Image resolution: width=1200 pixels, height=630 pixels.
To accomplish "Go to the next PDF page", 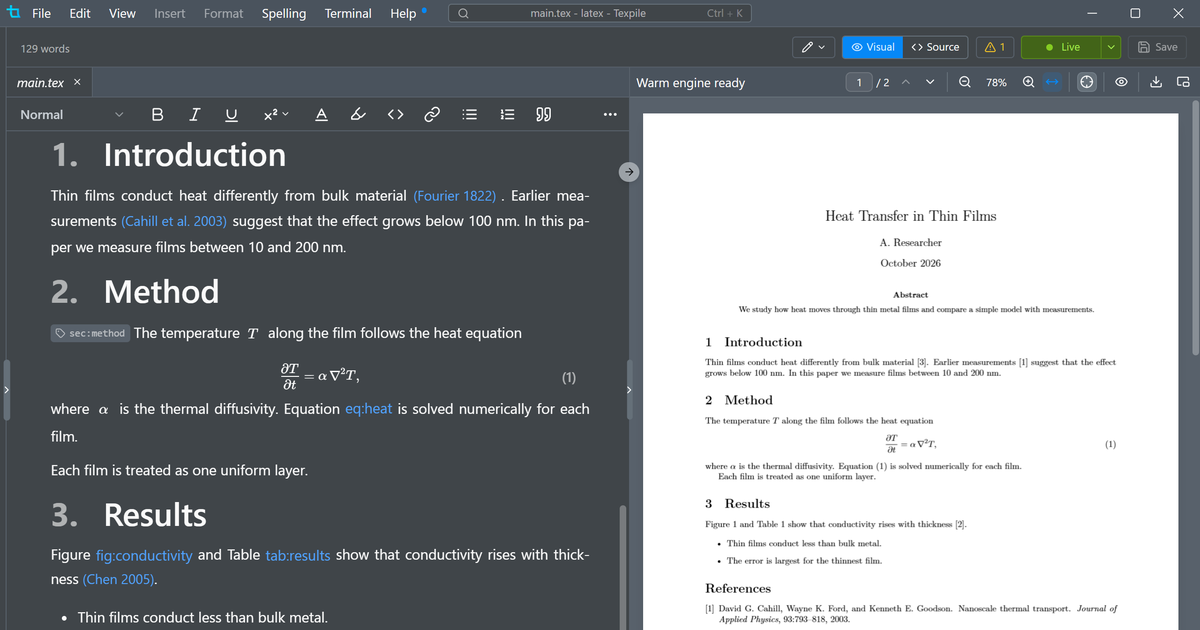I will [930, 83].
